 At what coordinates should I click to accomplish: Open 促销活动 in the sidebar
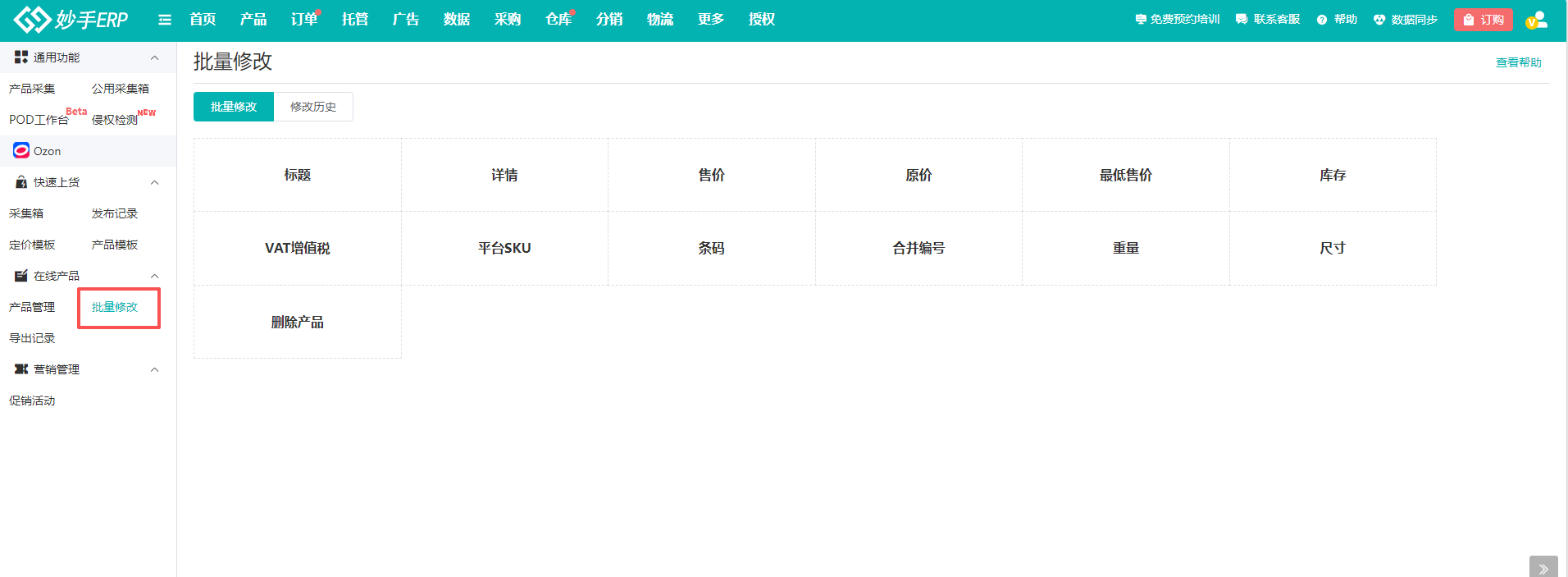tap(32, 401)
